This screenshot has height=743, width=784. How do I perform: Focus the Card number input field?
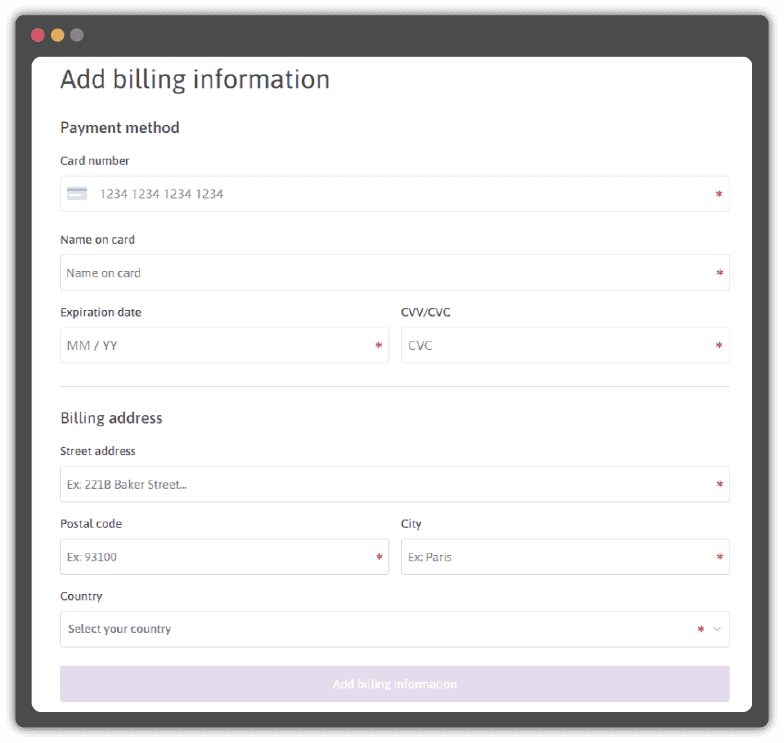point(400,194)
